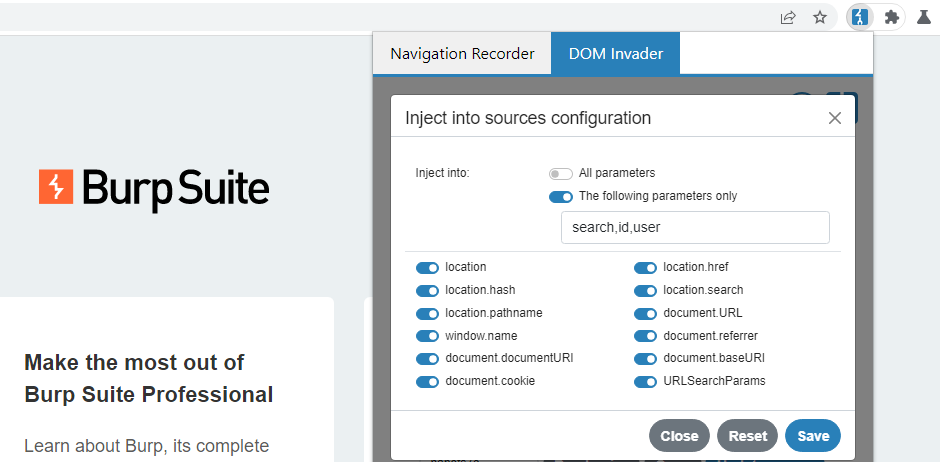This screenshot has height=462, width=940.
Task: Switch to the Navigation Recorder tab
Action: 462,54
